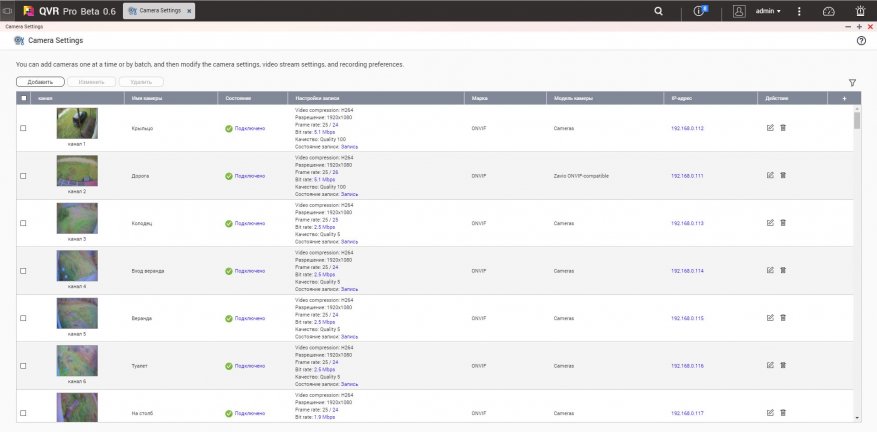The width and height of the screenshot is (877, 432).
Task: Delete the camera at 192.168.0.112
Action: (x=783, y=128)
